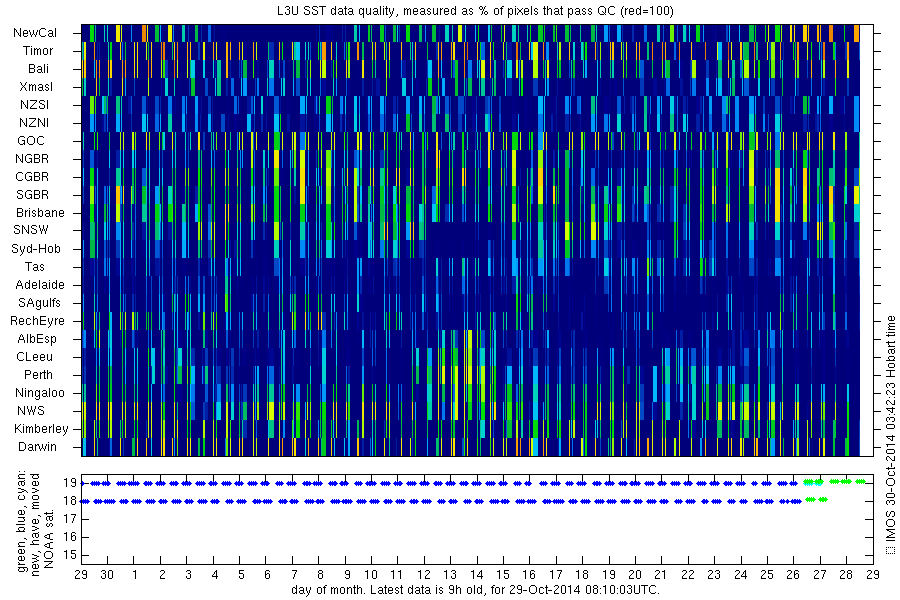900x600 pixels.
Task: Select the NZNI row label
Action: (x=34, y=123)
